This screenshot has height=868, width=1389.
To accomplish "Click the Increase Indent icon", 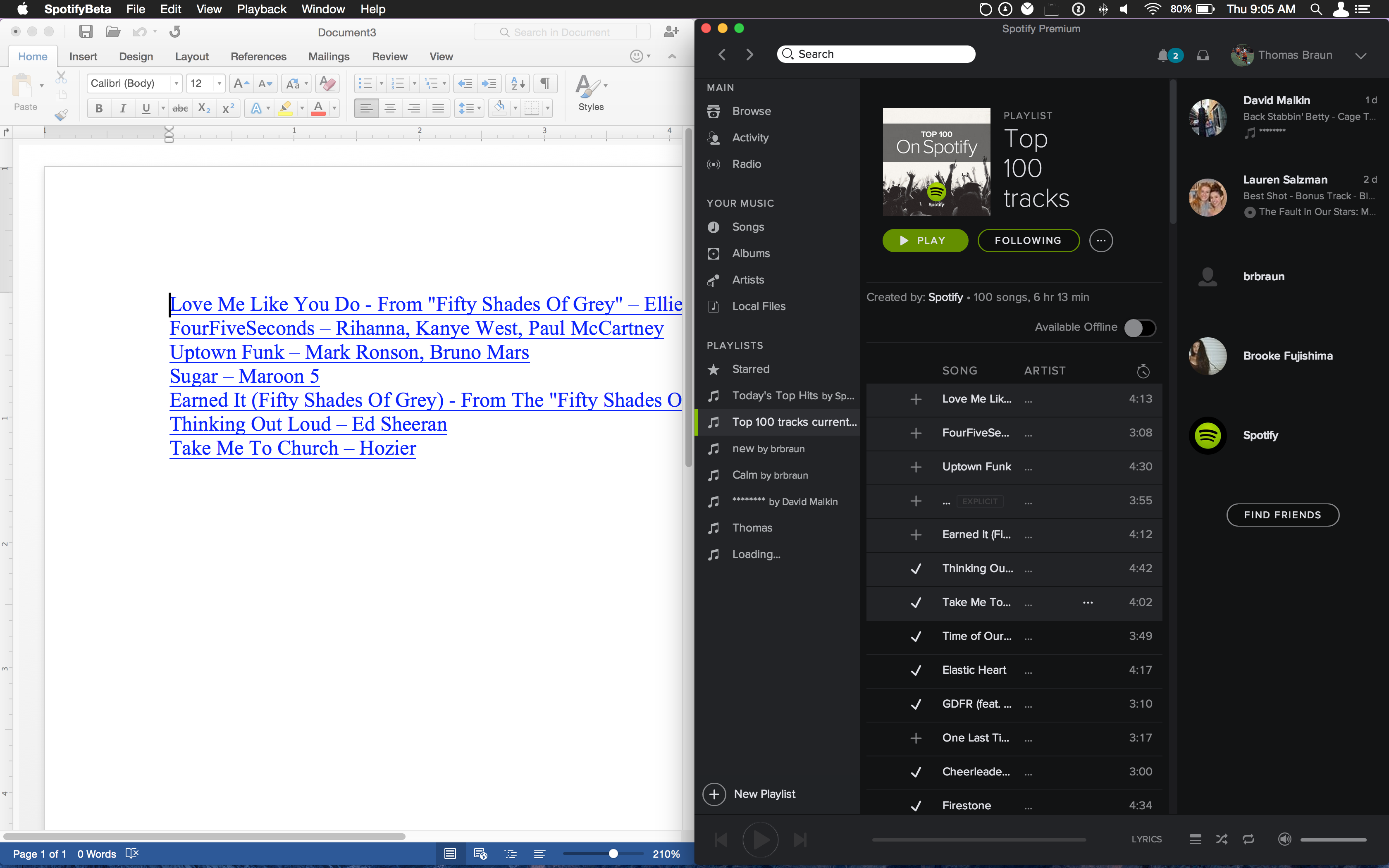I will tap(489, 84).
